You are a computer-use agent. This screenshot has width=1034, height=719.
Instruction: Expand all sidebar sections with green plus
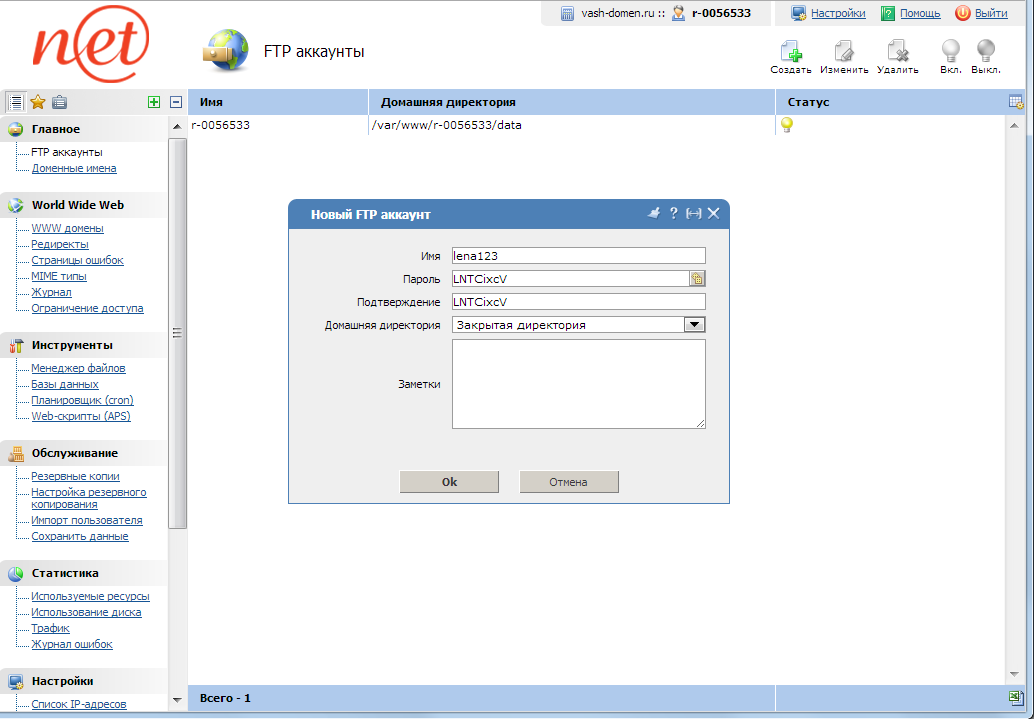(154, 101)
